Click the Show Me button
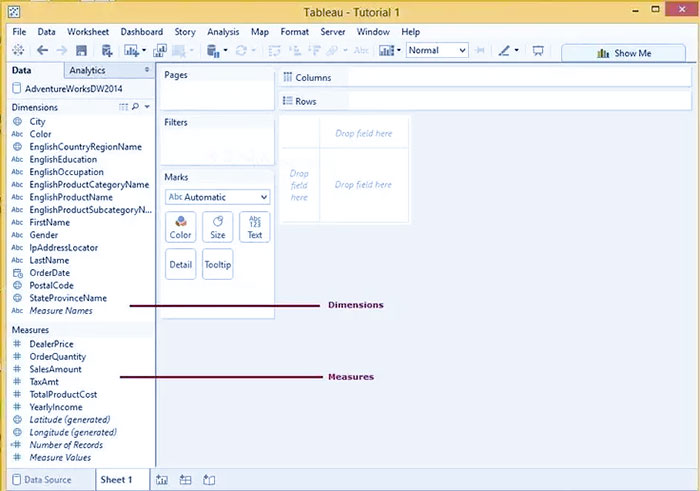The image size is (700, 491). [x=623, y=53]
